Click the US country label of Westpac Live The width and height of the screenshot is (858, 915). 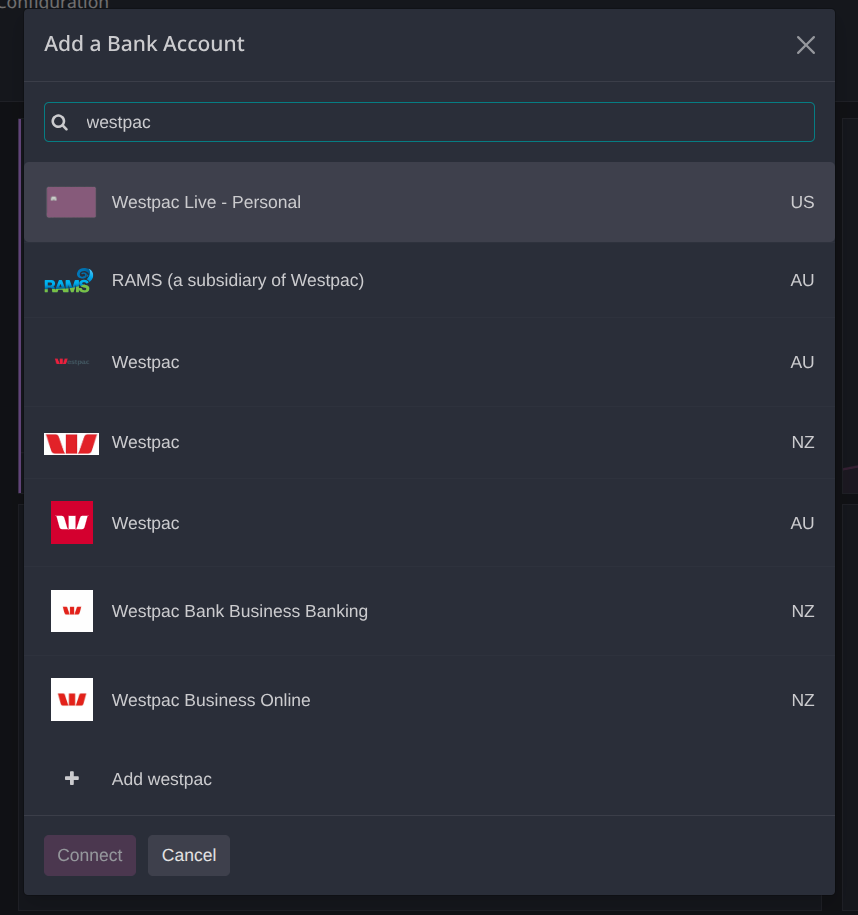802,202
